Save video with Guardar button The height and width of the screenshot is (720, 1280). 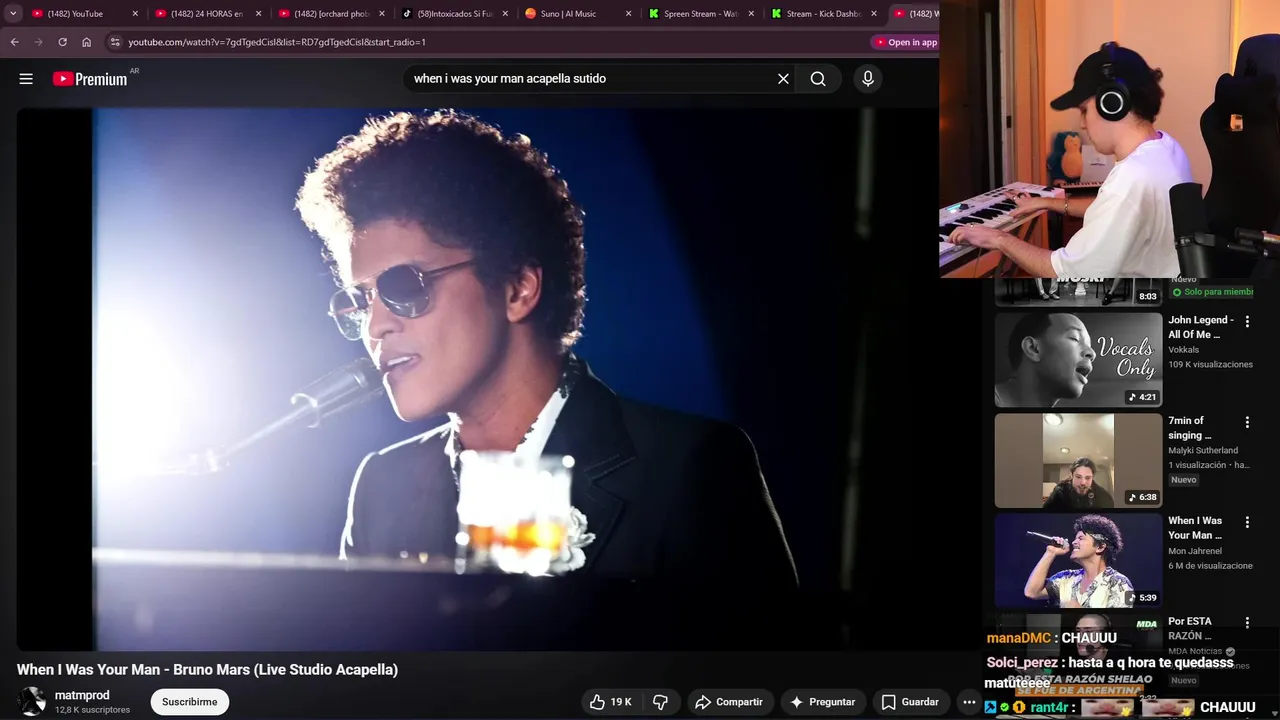pos(909,702)
